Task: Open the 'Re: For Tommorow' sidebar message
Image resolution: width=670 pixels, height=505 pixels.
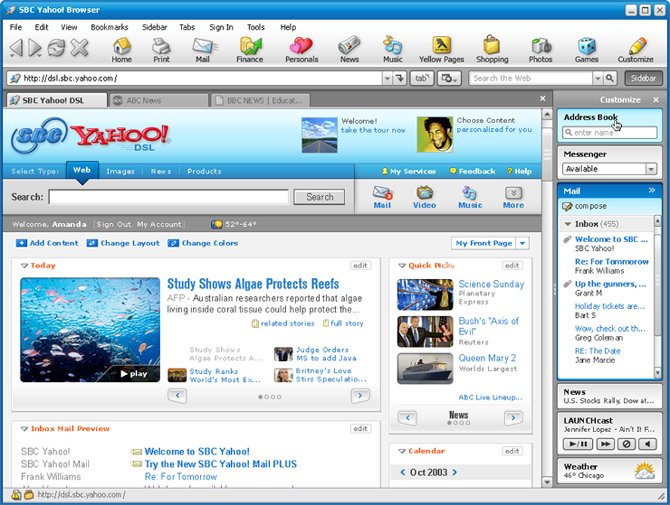Action: pyautogui.click(x=611, y=261)
